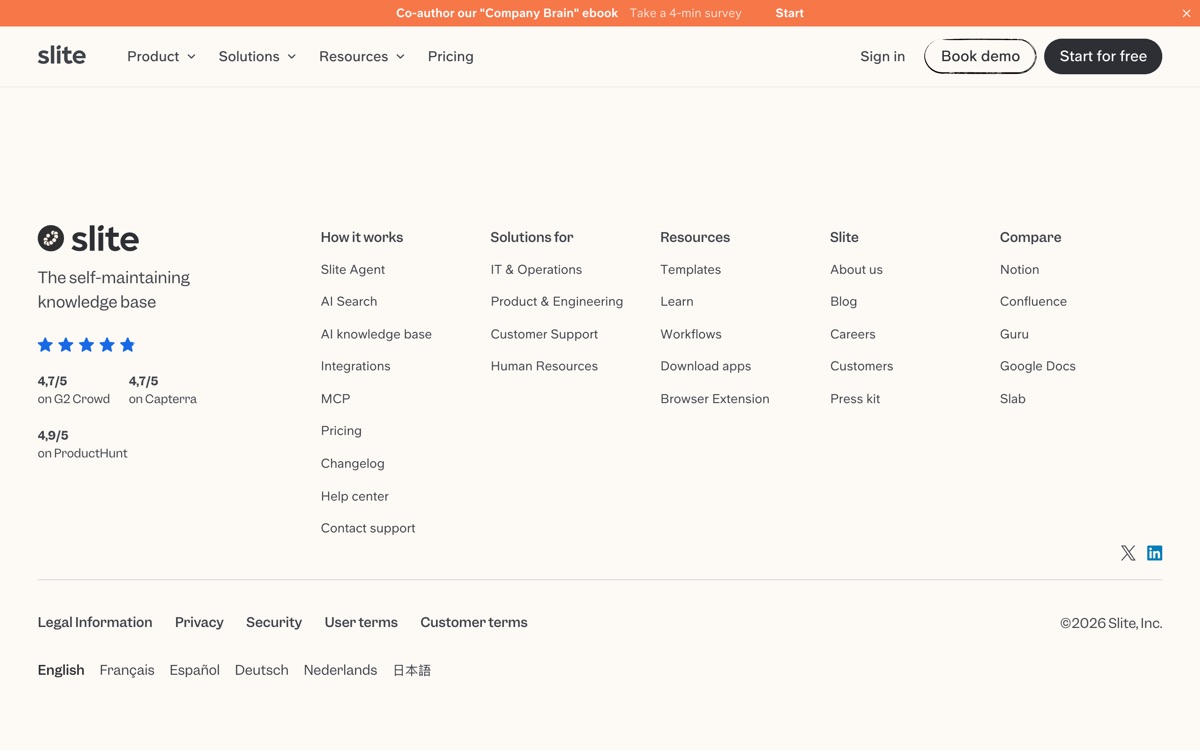Open Browser Extension link
The width and height of the screenshot is (1200, 750).
pos(715,398)
